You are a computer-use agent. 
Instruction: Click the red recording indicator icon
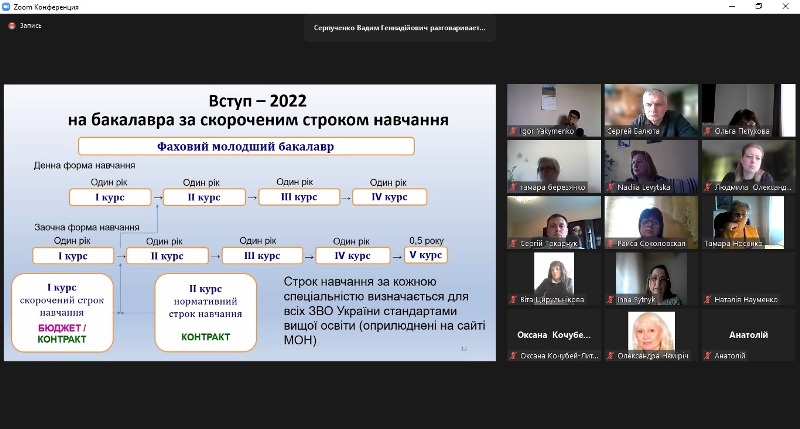[12, 26]
